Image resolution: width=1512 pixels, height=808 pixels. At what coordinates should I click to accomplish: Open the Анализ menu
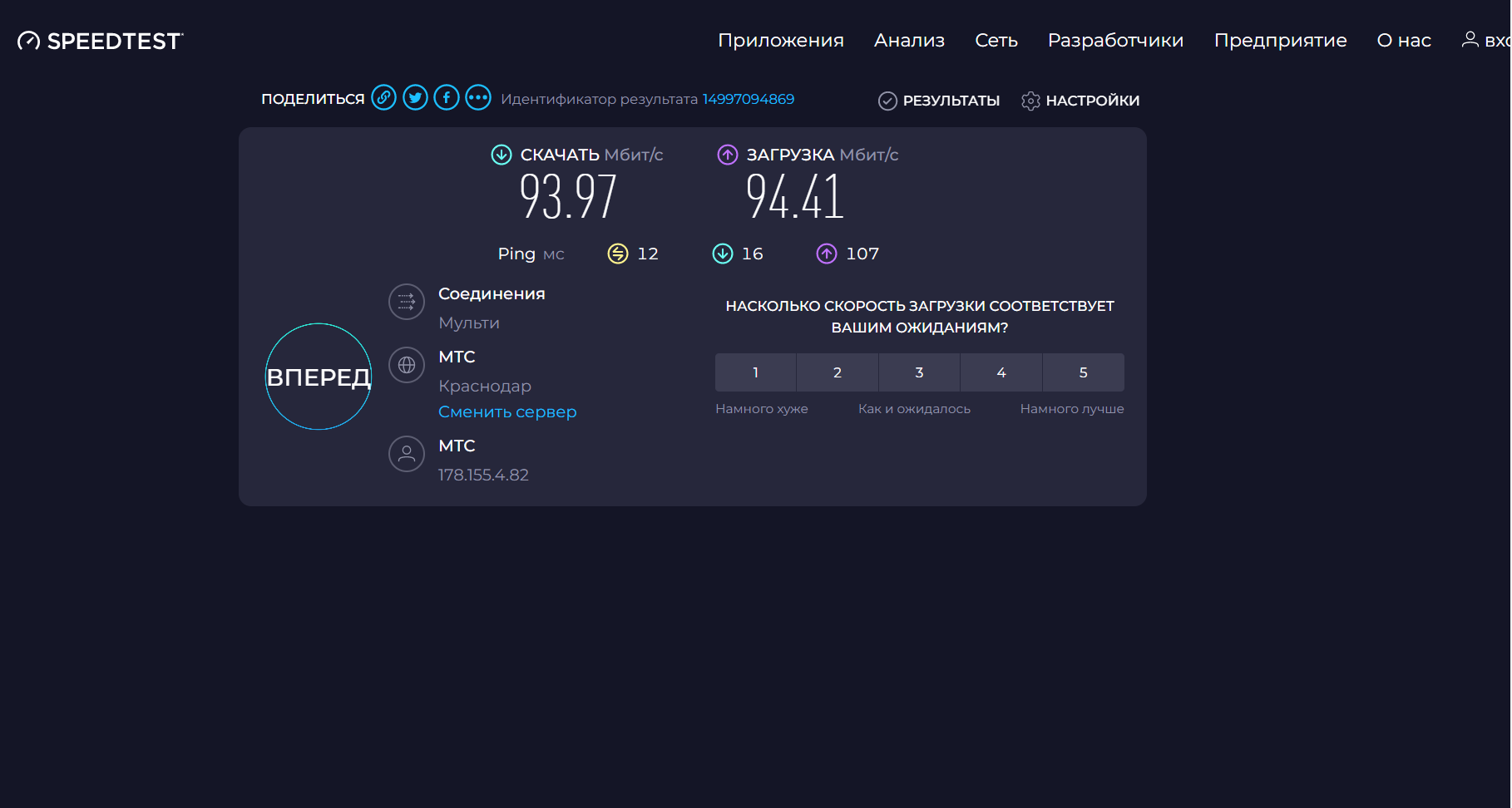909,40
